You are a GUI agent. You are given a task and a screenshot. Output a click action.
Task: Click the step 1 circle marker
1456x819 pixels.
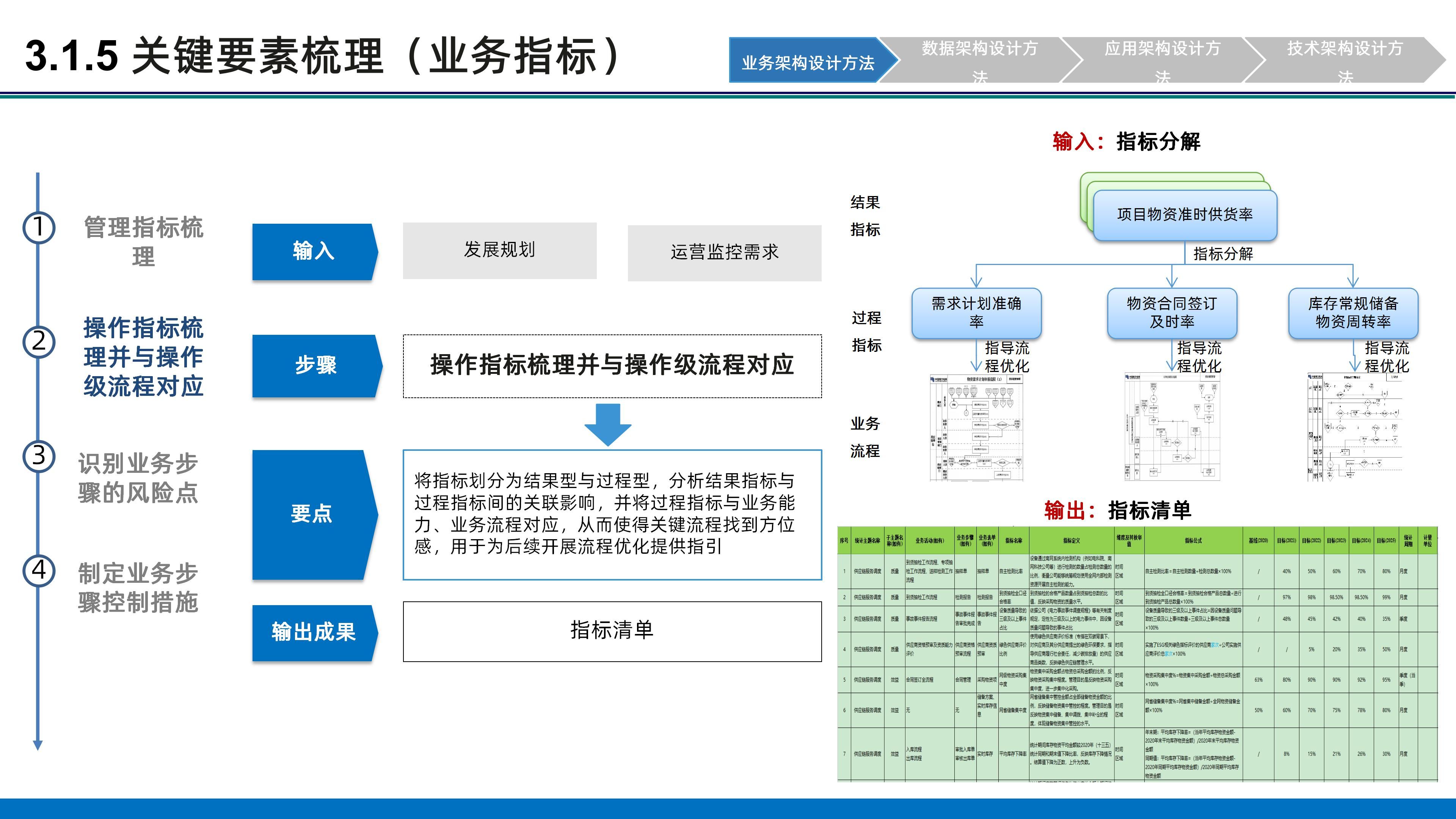(x=38, y=227)
